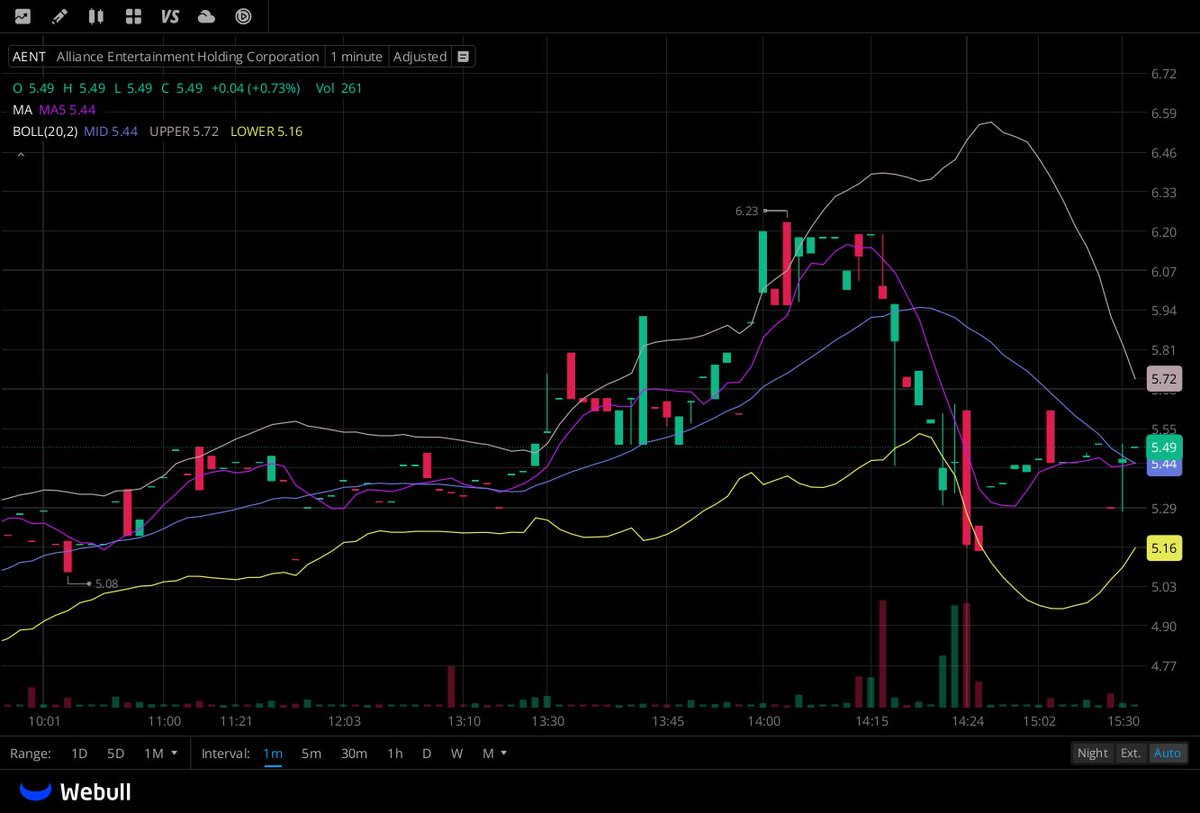Click the 5.08 low price marker
This screenshot has height=813, width=1200.
coord(107,583)
